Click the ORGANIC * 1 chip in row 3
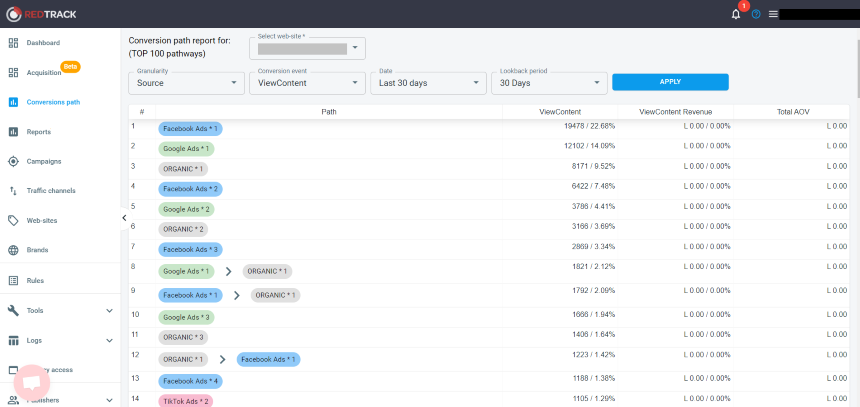The height and width of the screenshot is (407, 860). (x=183, y=169)
